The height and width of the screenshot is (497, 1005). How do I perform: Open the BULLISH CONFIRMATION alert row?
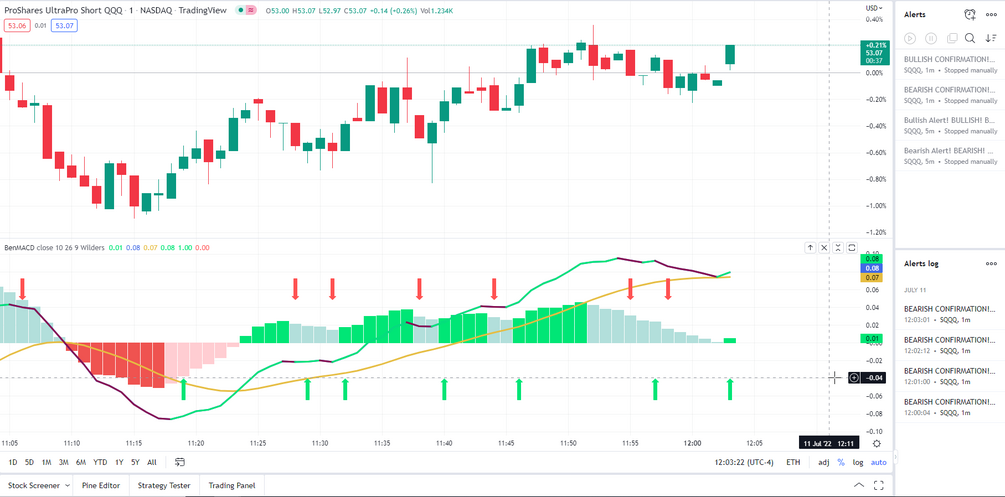click(x=950, y=63)
